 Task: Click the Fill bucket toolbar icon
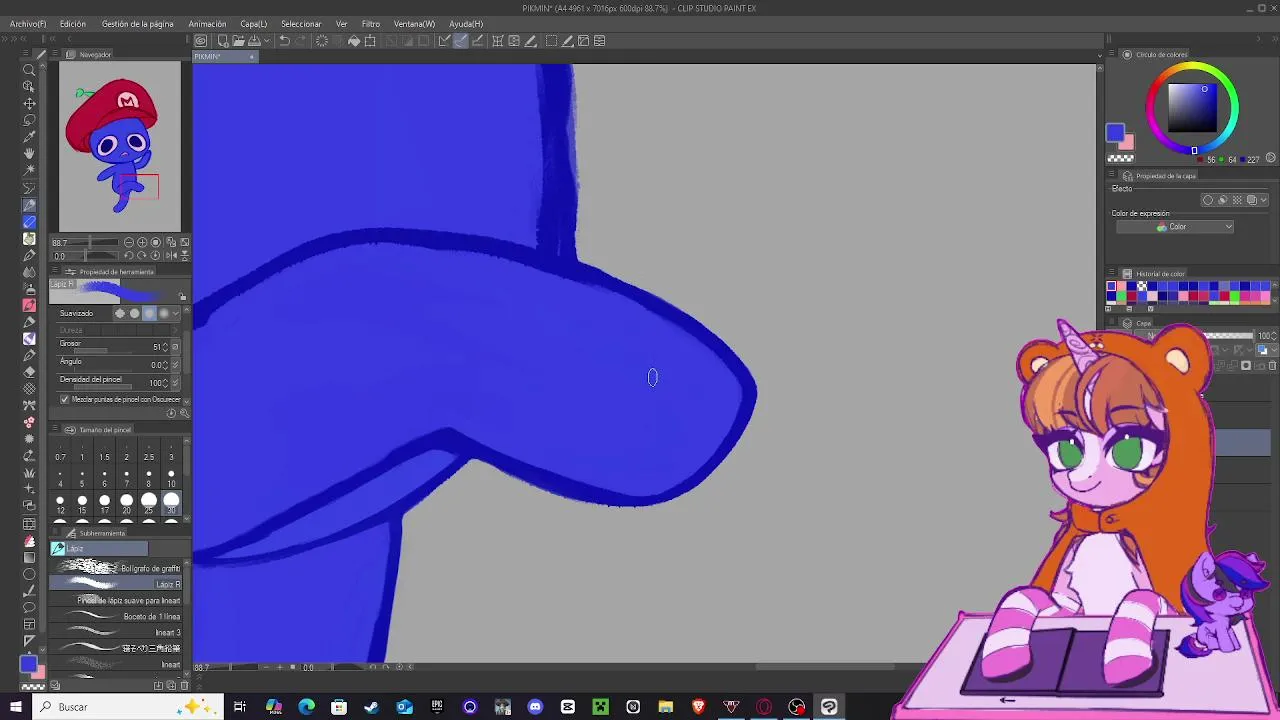coord(354,41)
